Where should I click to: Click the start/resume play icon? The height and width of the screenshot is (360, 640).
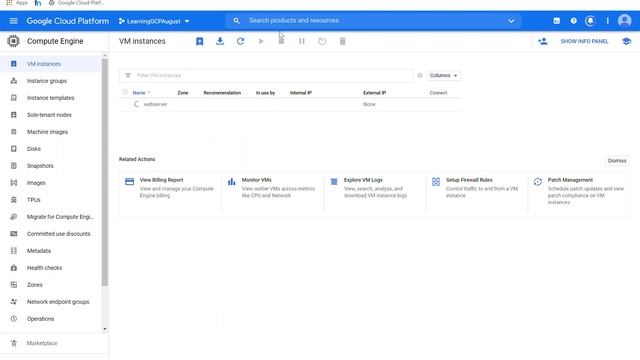(x=261, y=41)
